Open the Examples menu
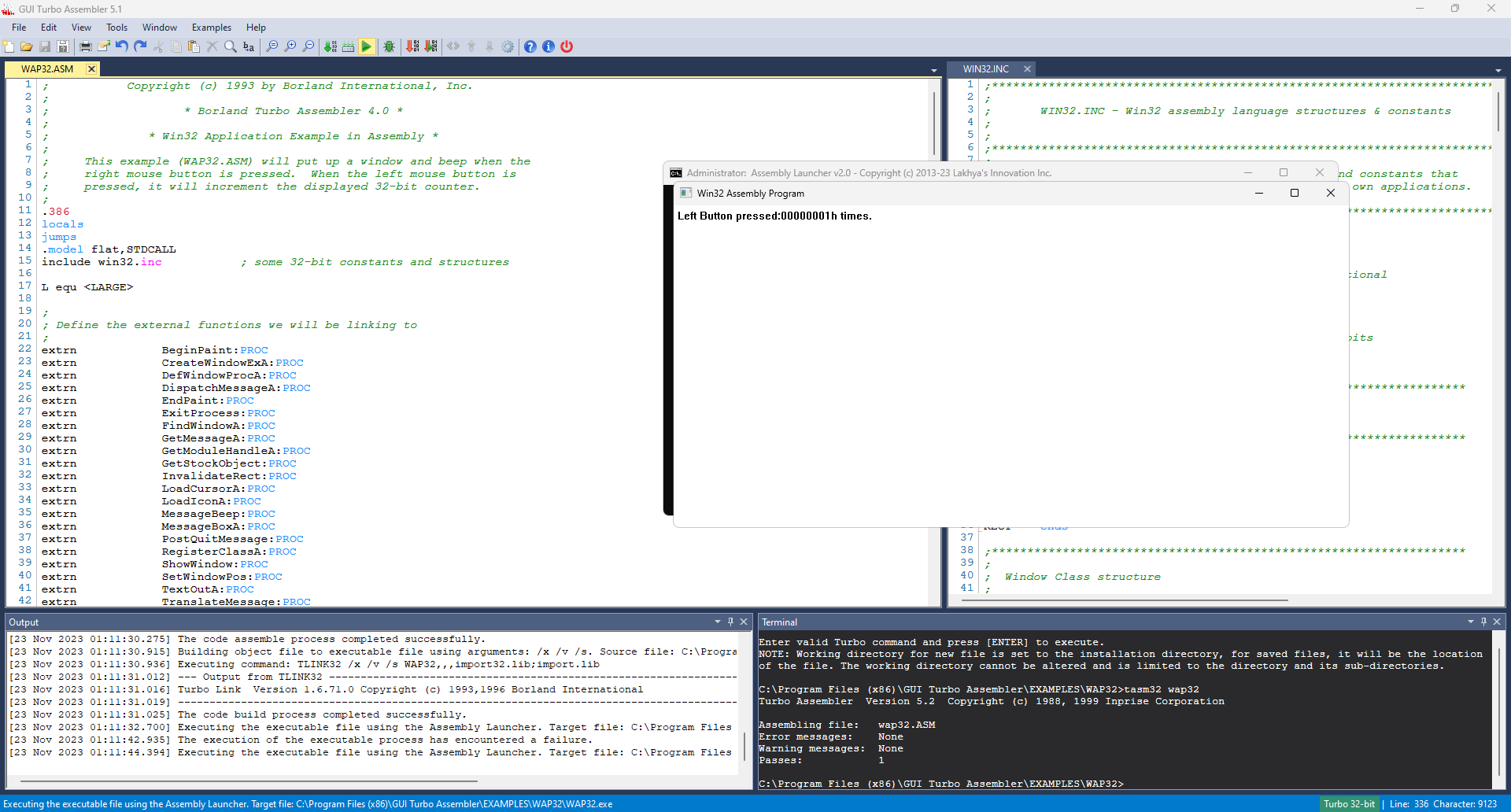The width and height of the screenshot is (1511, 812). (x=212, y=28)
